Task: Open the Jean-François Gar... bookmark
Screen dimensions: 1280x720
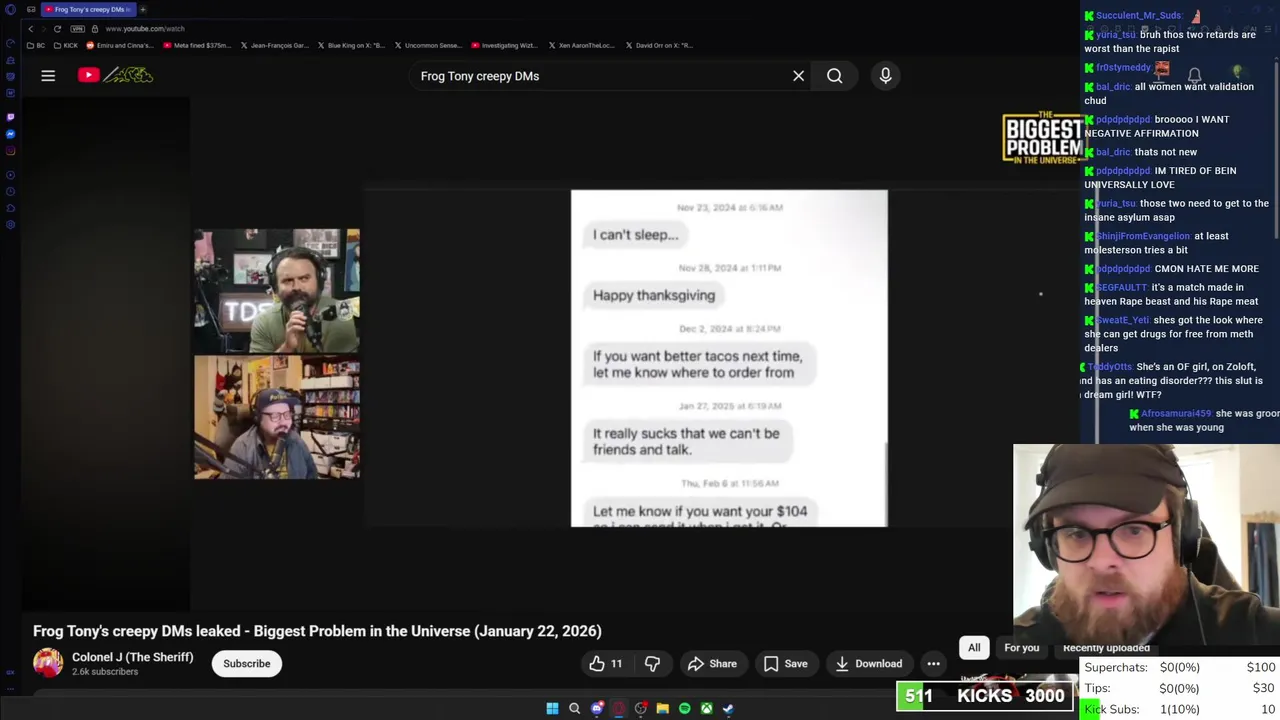Action: pyautogui.click(x=274, y=45)
